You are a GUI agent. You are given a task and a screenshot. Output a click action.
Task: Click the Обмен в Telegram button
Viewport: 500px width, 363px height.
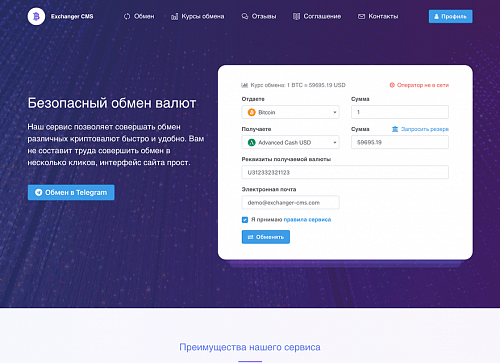71,192
